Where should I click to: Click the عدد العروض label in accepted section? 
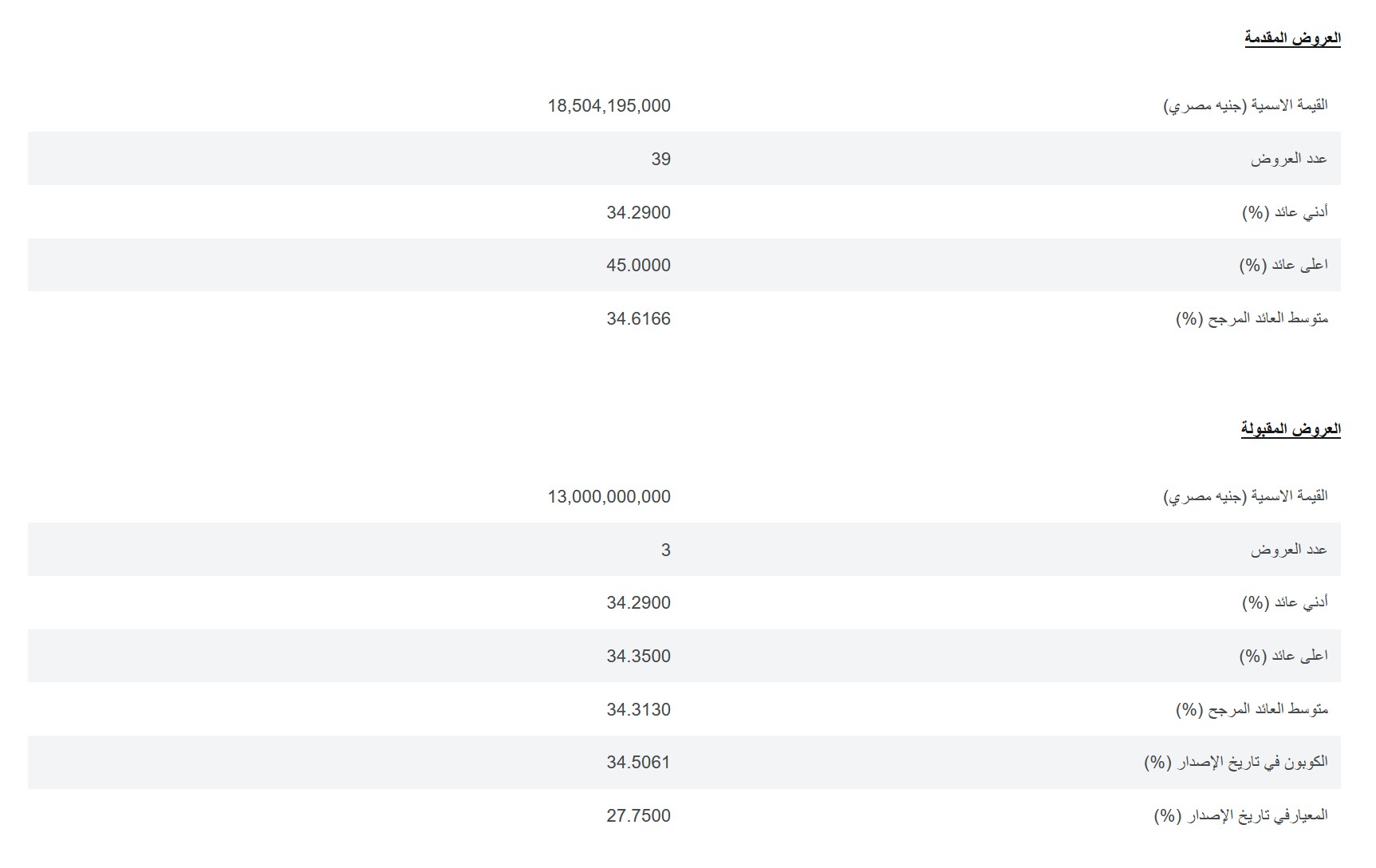(1288, 550)
